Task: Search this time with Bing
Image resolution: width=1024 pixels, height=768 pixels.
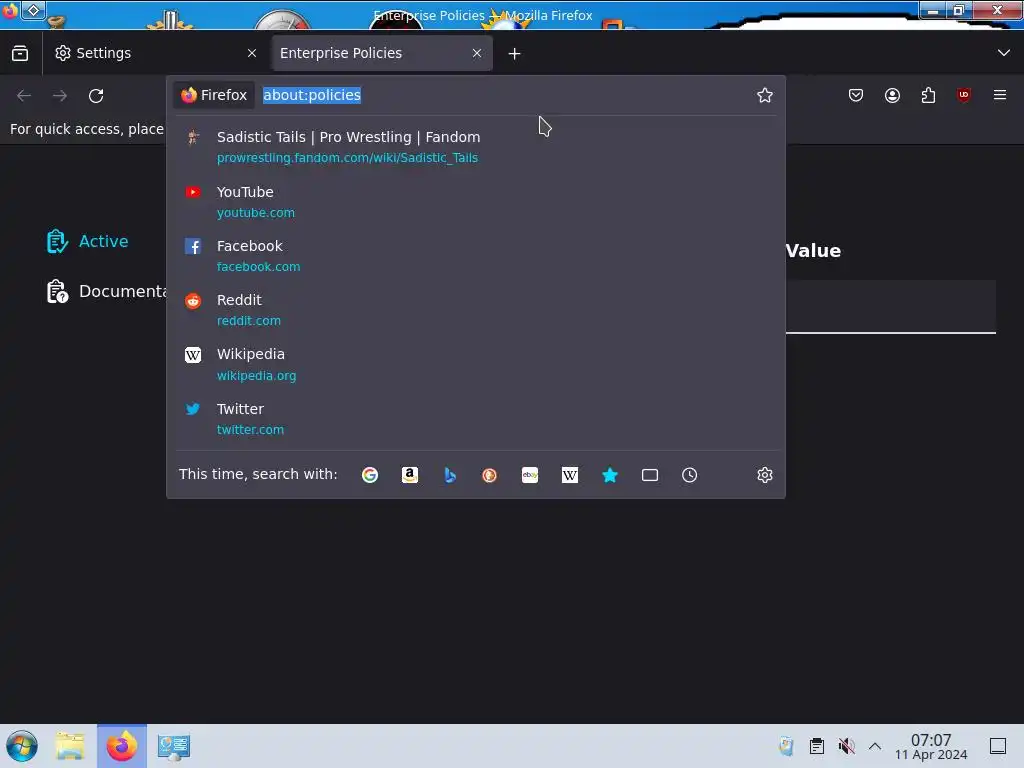Action: pyautogui.click(x=450, y=475)
